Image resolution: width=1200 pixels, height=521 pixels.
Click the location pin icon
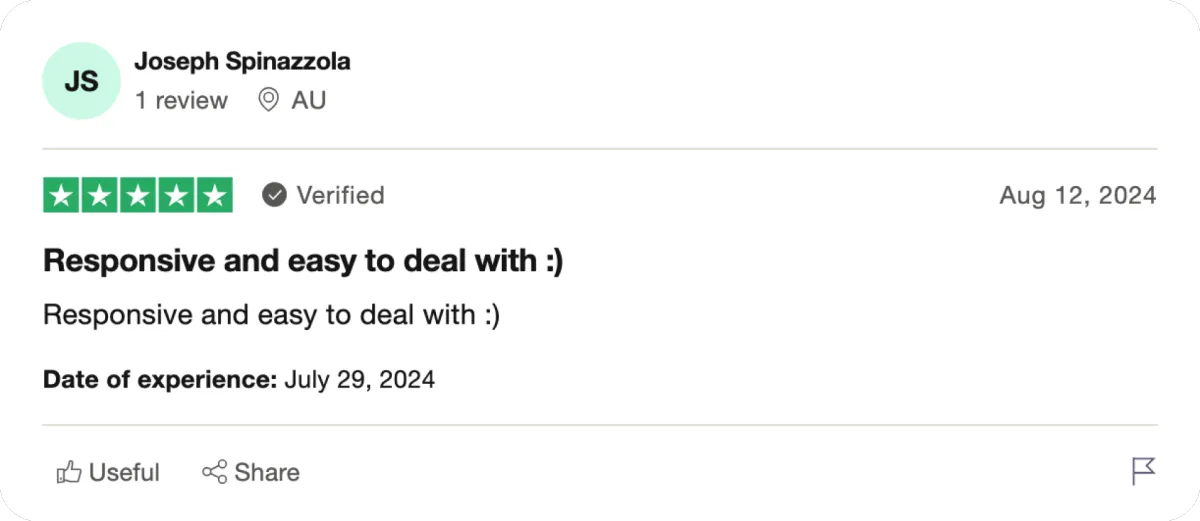[268, 100]
